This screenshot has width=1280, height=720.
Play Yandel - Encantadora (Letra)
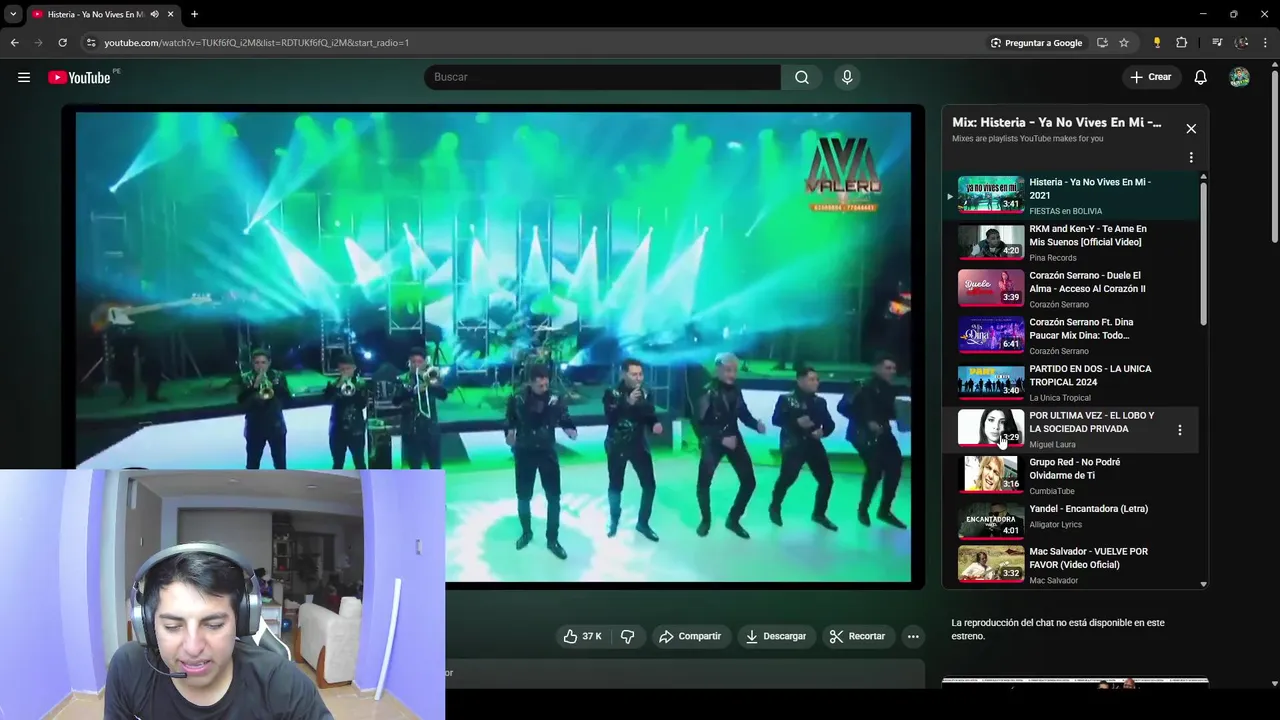click(1072, 522)
